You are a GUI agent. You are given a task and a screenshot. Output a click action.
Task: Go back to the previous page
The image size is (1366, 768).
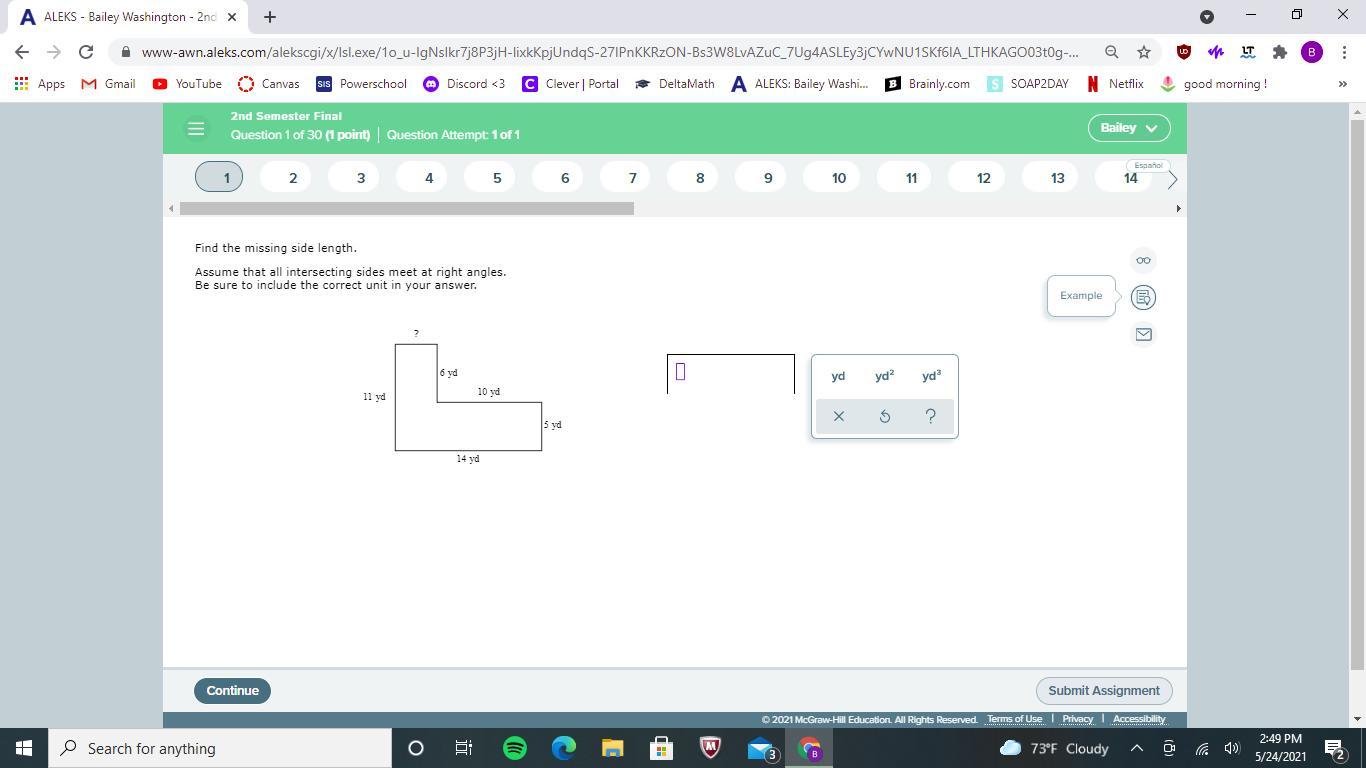(x=22, y=52)
